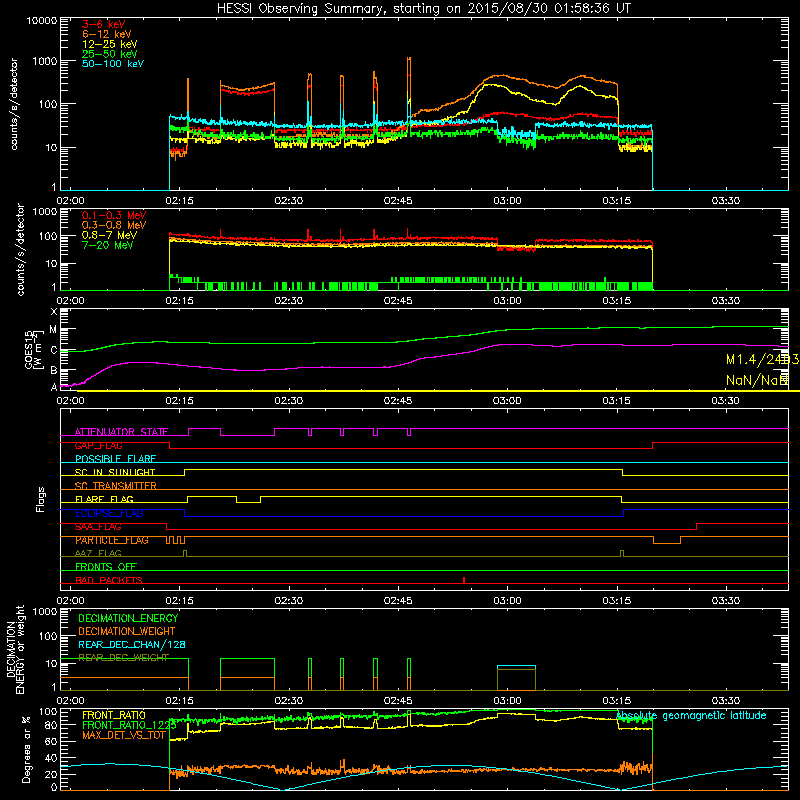Click the 10000 y-axis value in top panel
Screen dimensions: 800x800
(x=42, y=21)
